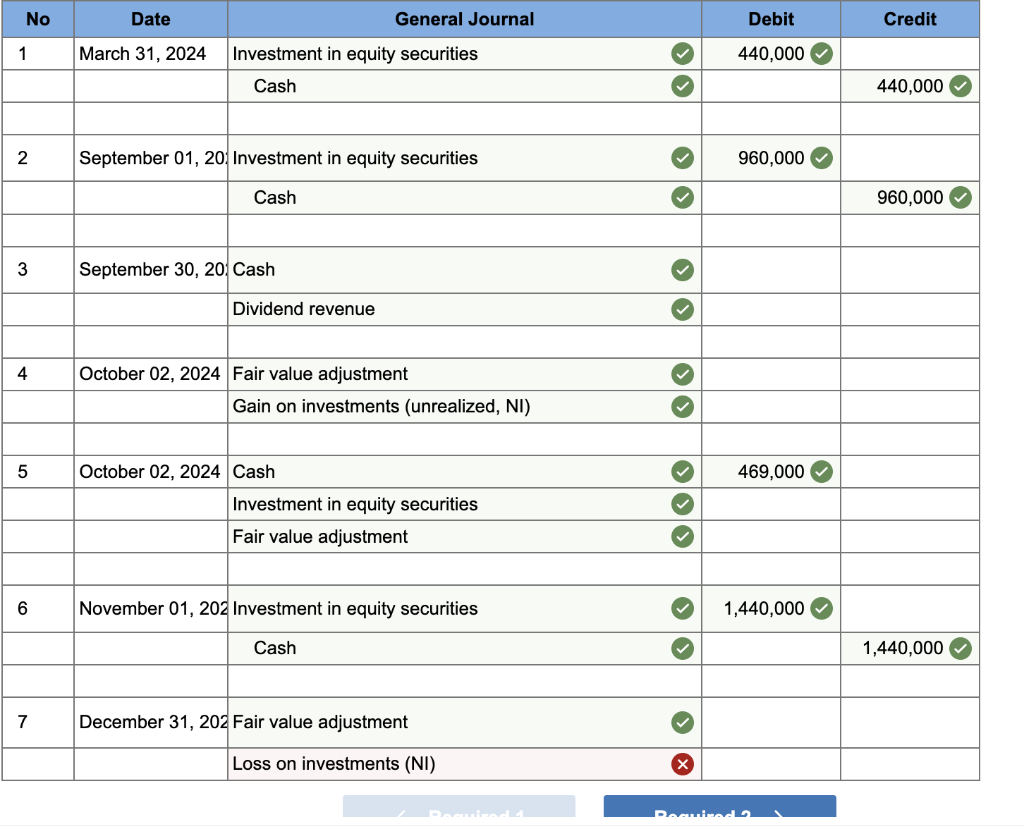
Task: Click green check beside entry 6 Cash account
Action: (682, 649)
